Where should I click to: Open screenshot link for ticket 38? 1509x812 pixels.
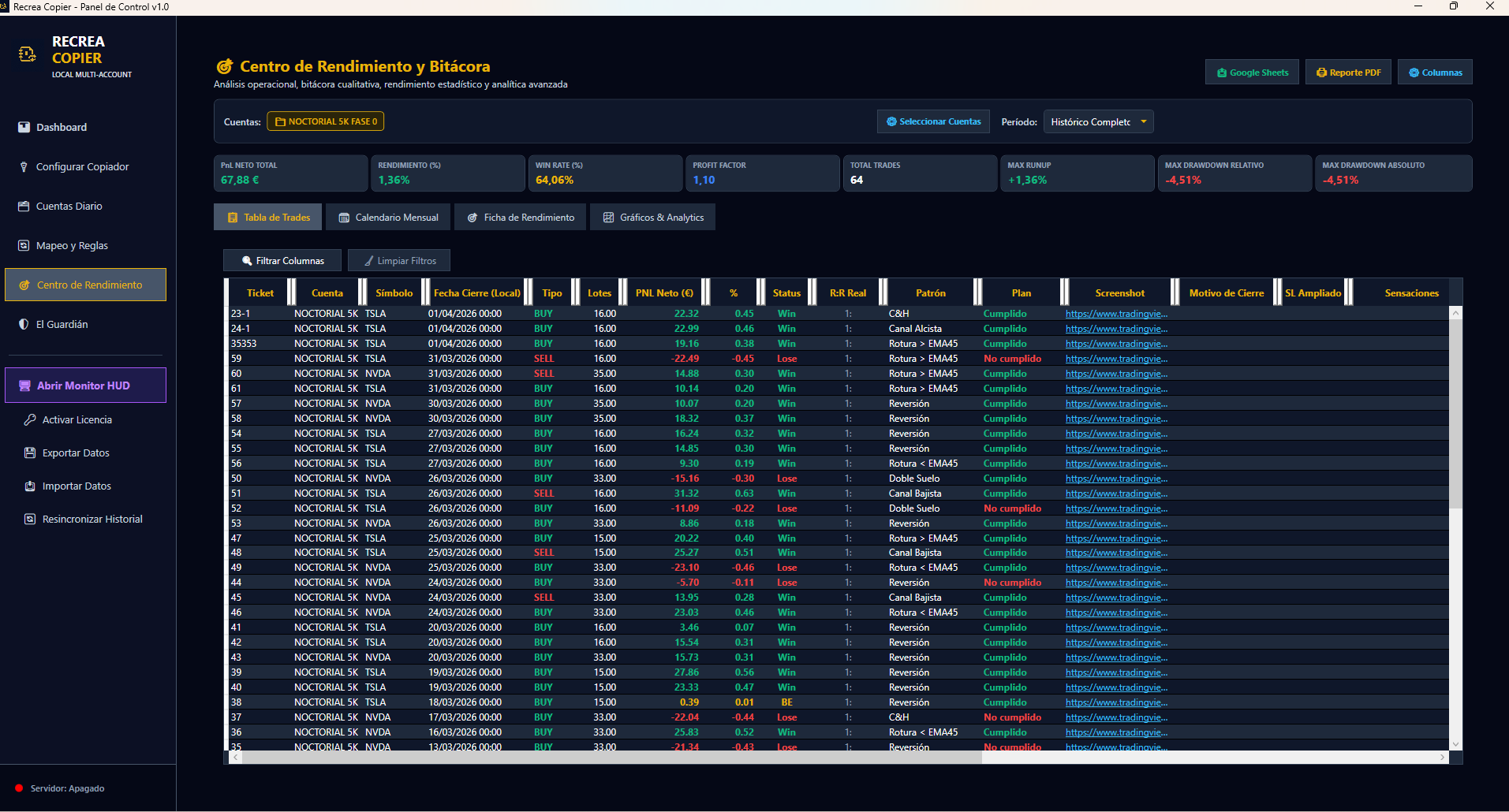tap(1116, 702)
